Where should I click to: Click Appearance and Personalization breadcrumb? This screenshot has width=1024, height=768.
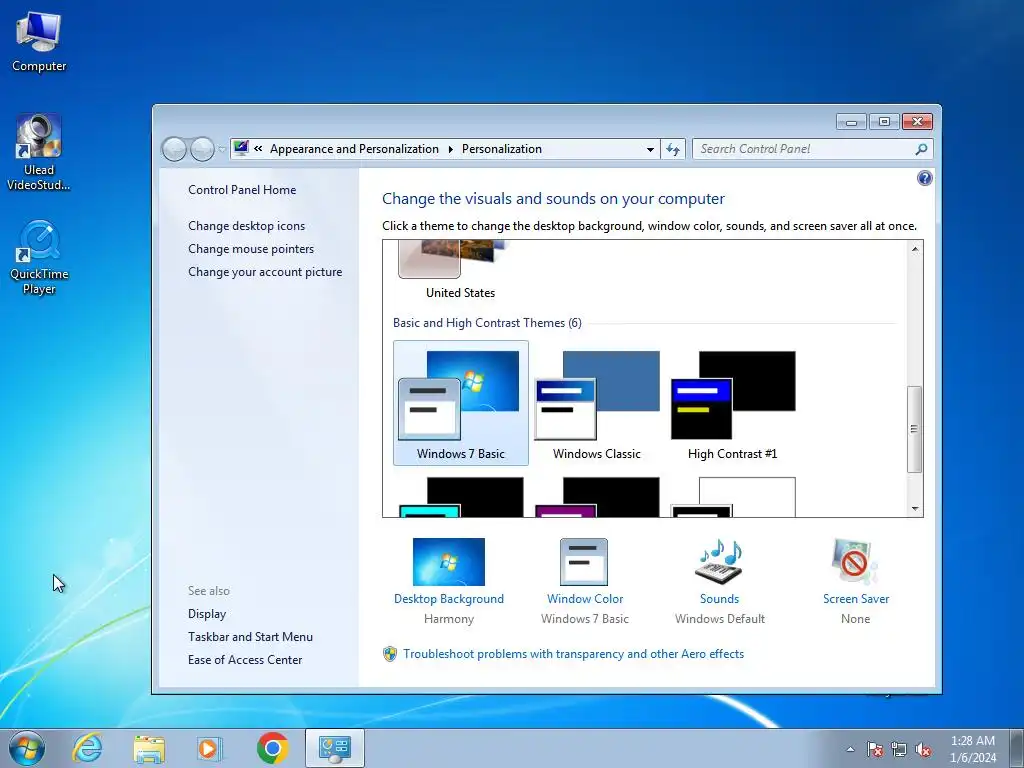pyautogui.click(x=354, y=149)
